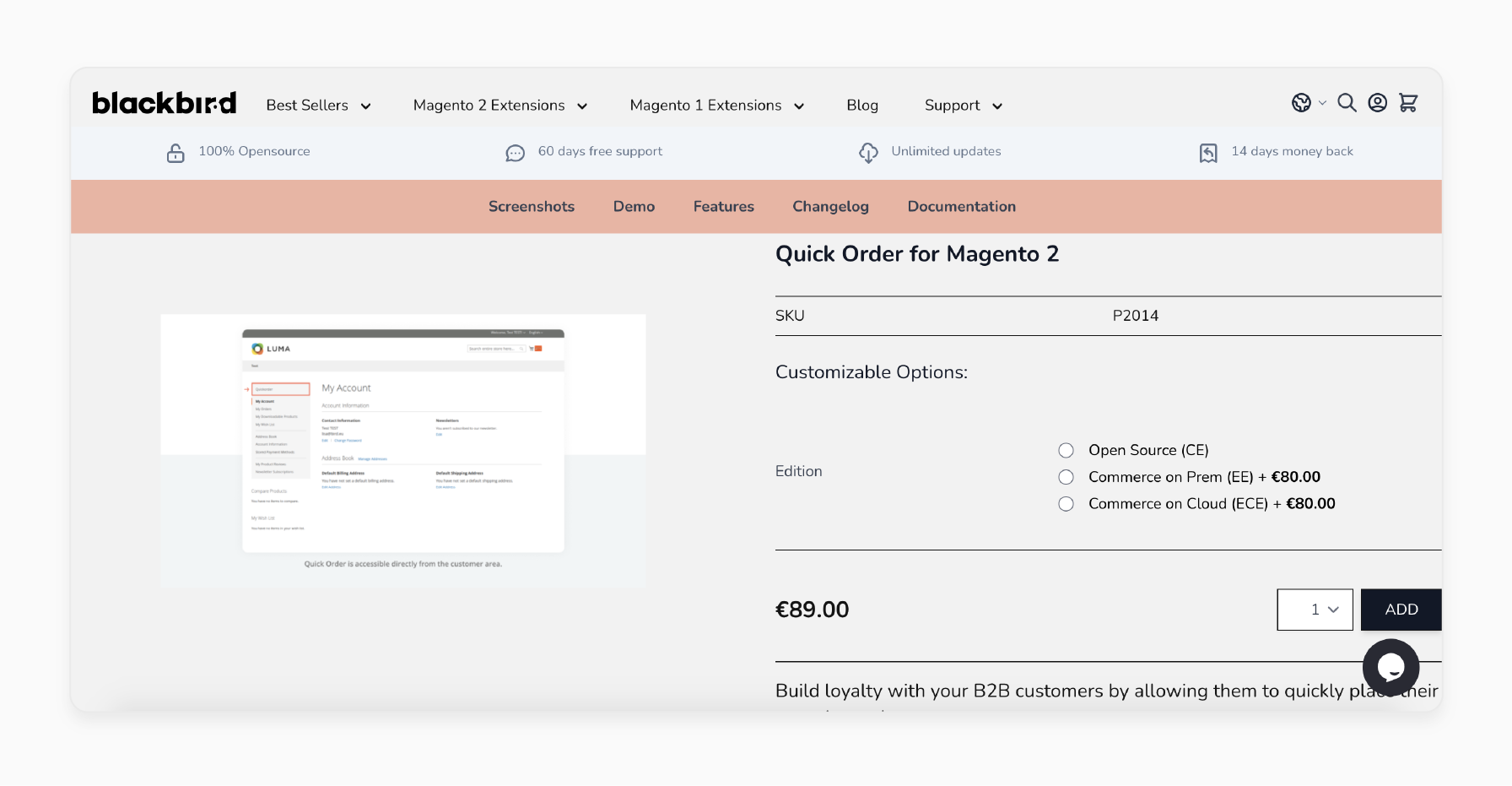Click the 100% Opensource text
Image resolution: width=1512 pixels, height=786 pixels.
[254, 151]
